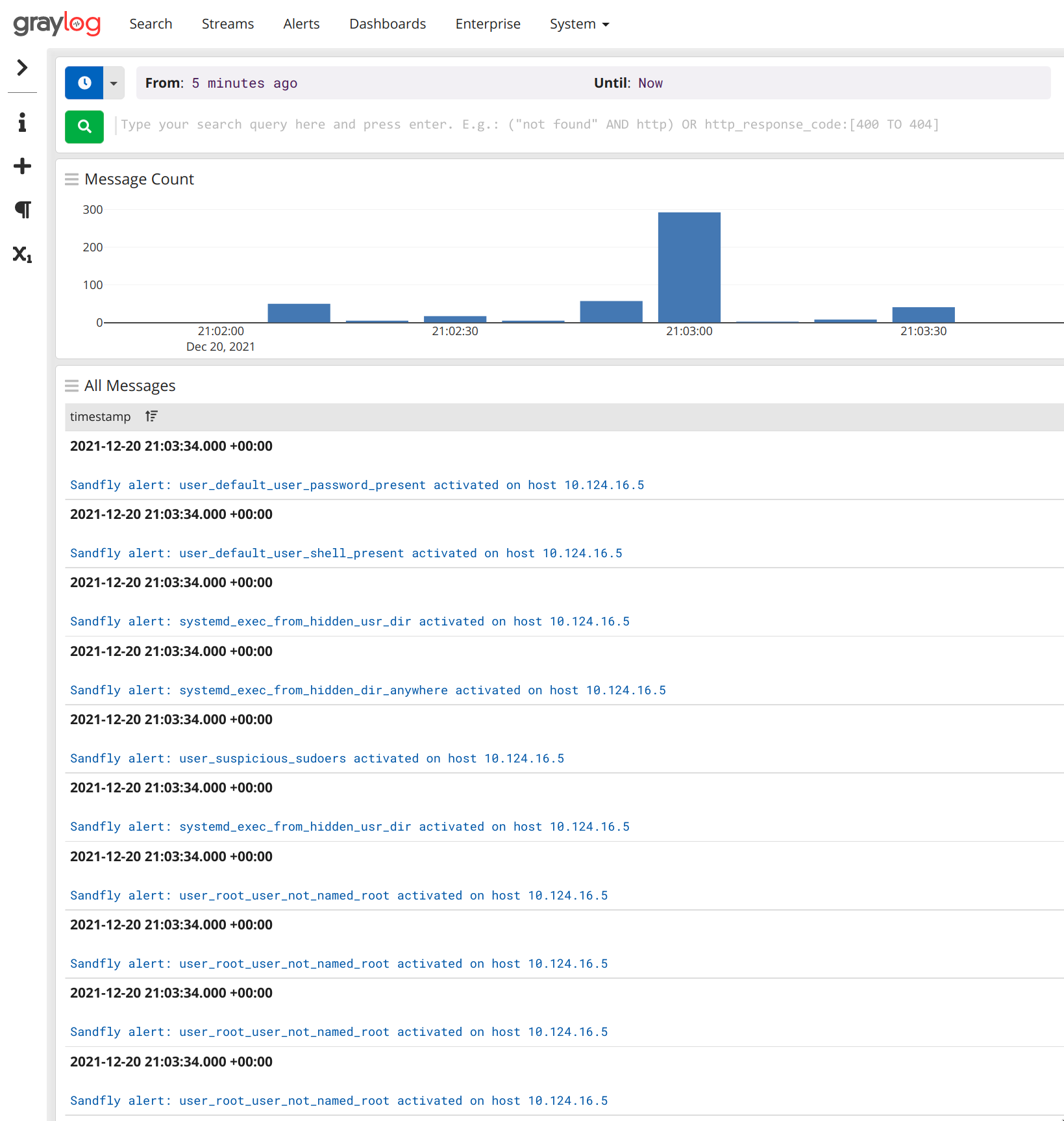Screen dimensions: 1064x1121
Task: Click the 21:02:30 axis label
Action: click(455, 331)
